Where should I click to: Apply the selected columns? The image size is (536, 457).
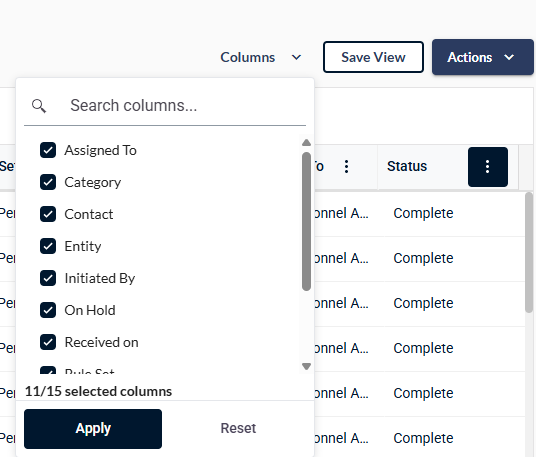[93, 429]
